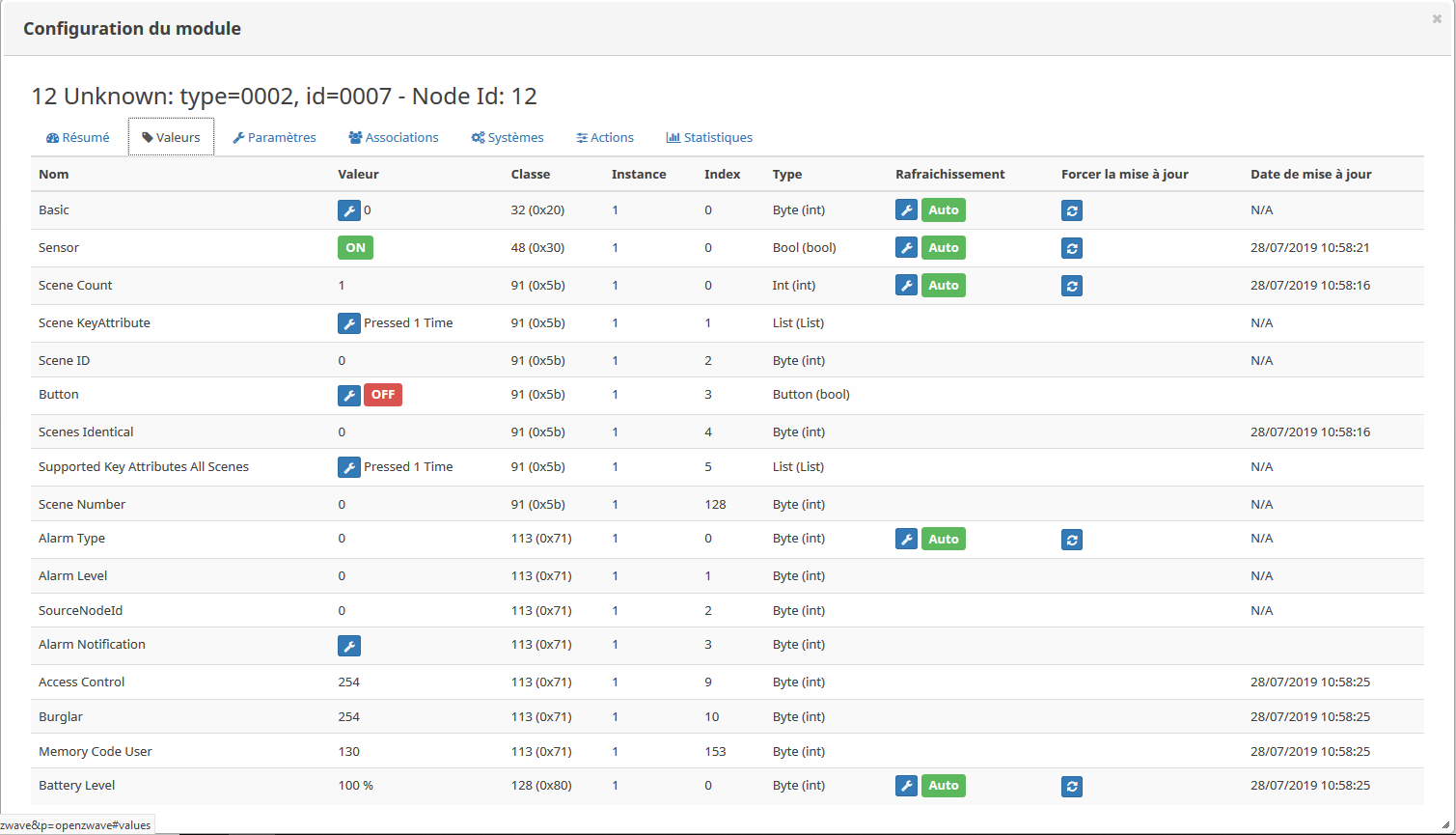The image size is (1456, 835).
Task: Click Auto refresh badge for Basic
Action: point(944,210)
